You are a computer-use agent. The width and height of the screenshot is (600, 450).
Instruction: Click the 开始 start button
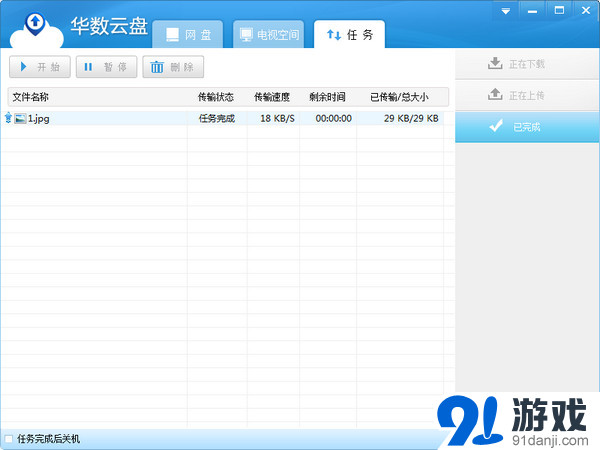[x=40, y=67]
